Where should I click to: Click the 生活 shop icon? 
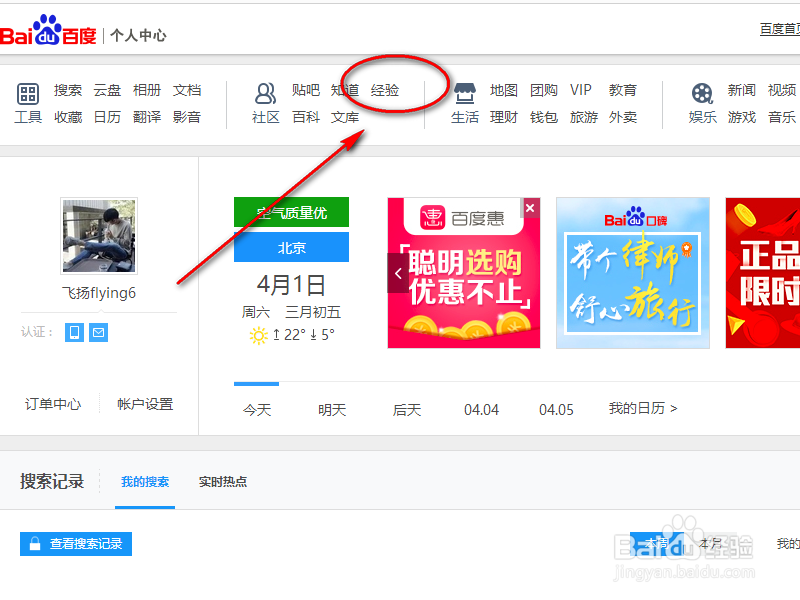[465, 93]
